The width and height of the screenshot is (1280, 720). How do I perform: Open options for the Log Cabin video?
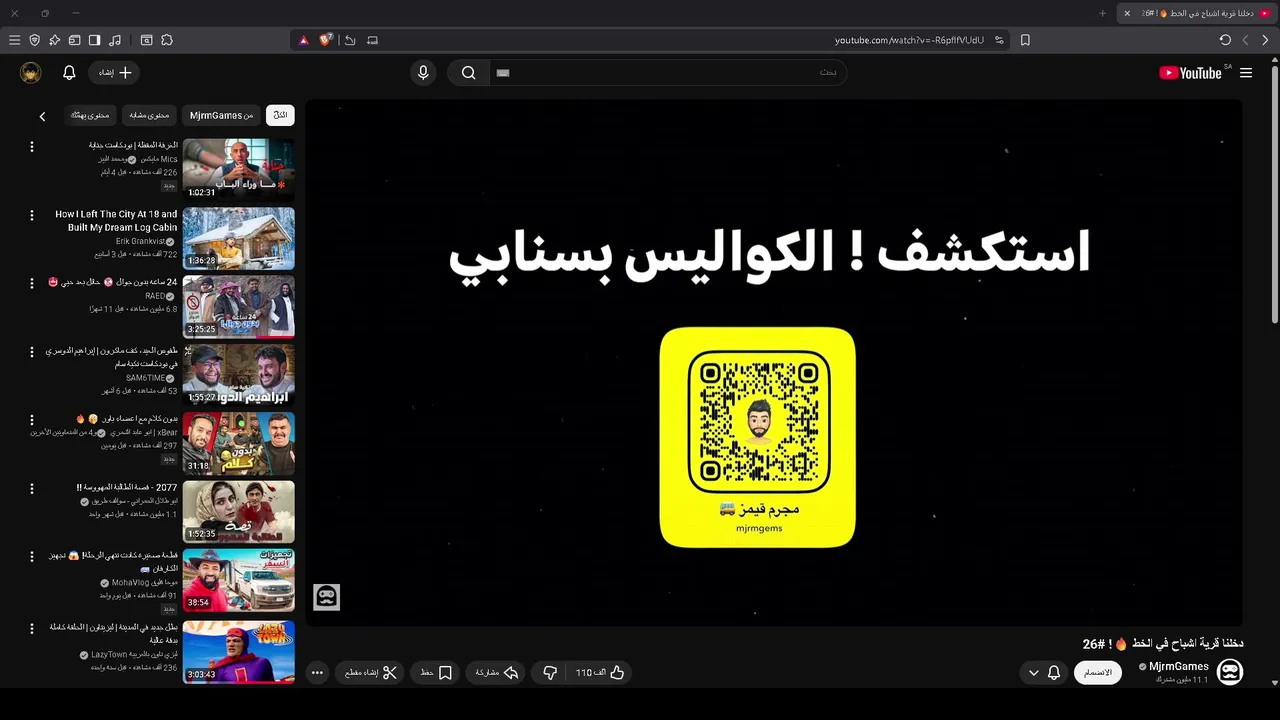click(x=31, y=215)
